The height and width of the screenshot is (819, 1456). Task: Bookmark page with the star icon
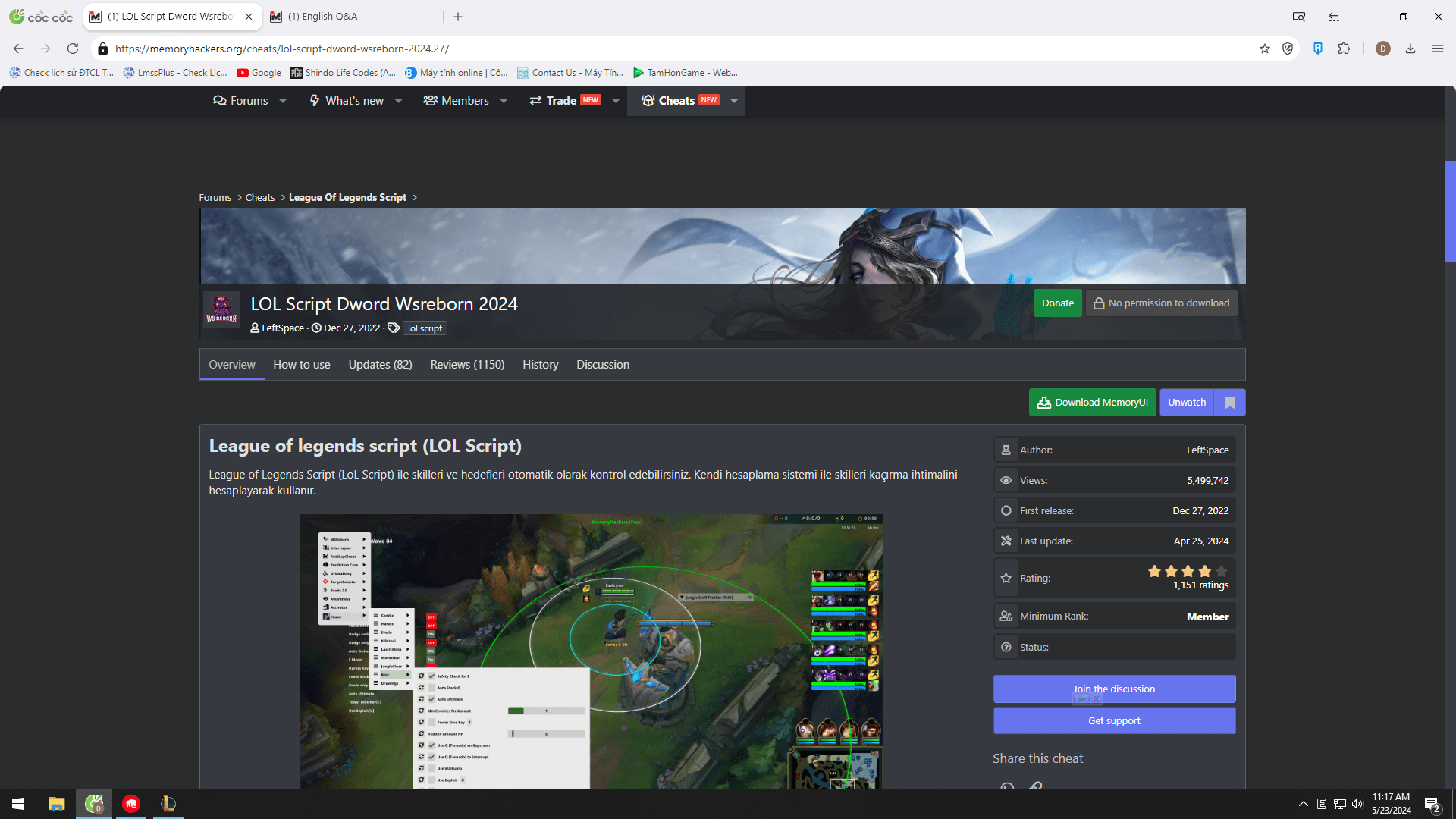[1265, 49]
